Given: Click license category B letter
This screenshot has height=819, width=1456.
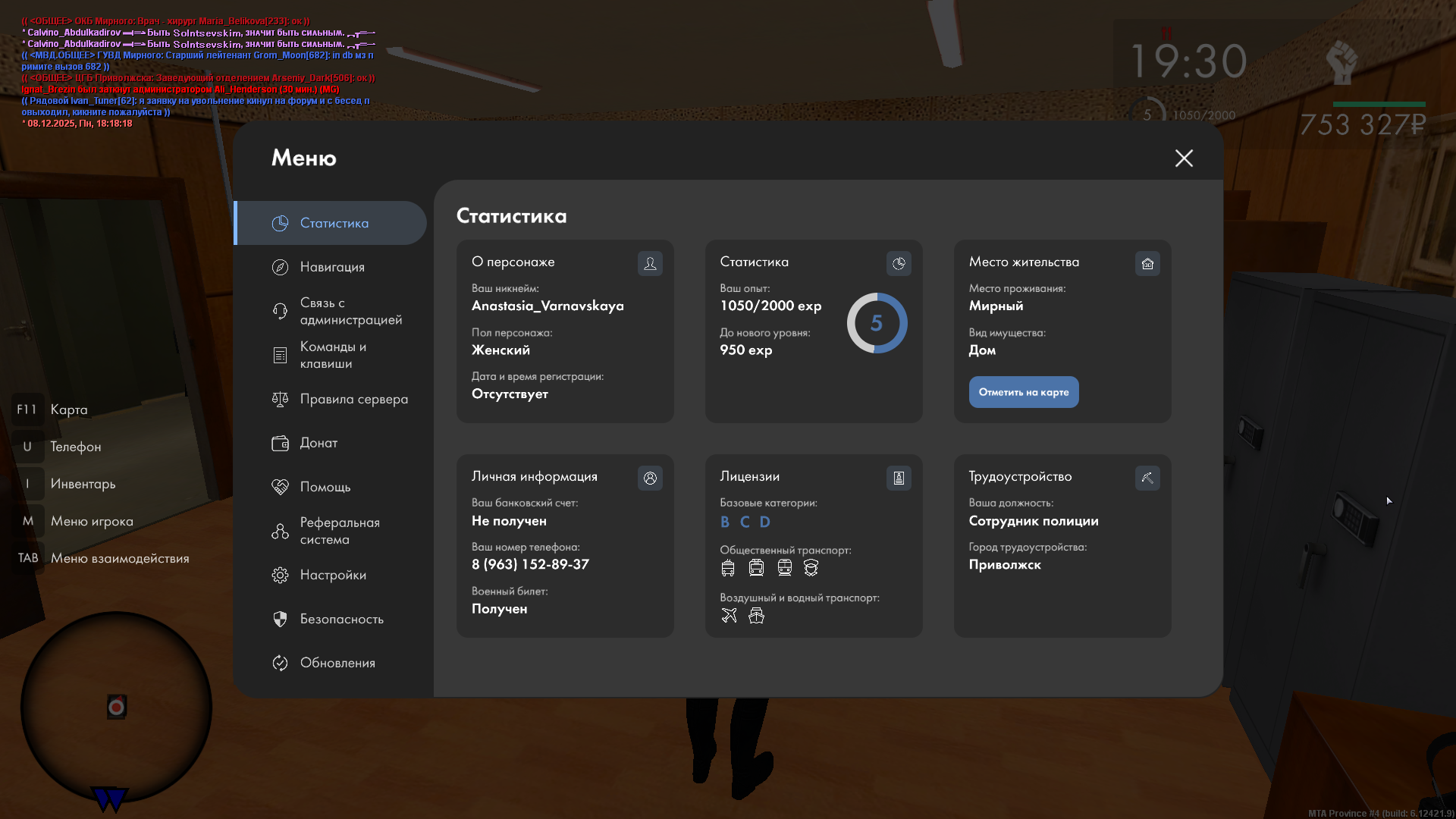Looking at the screenshot, I should pyautogui.click(x=725, y=522).
